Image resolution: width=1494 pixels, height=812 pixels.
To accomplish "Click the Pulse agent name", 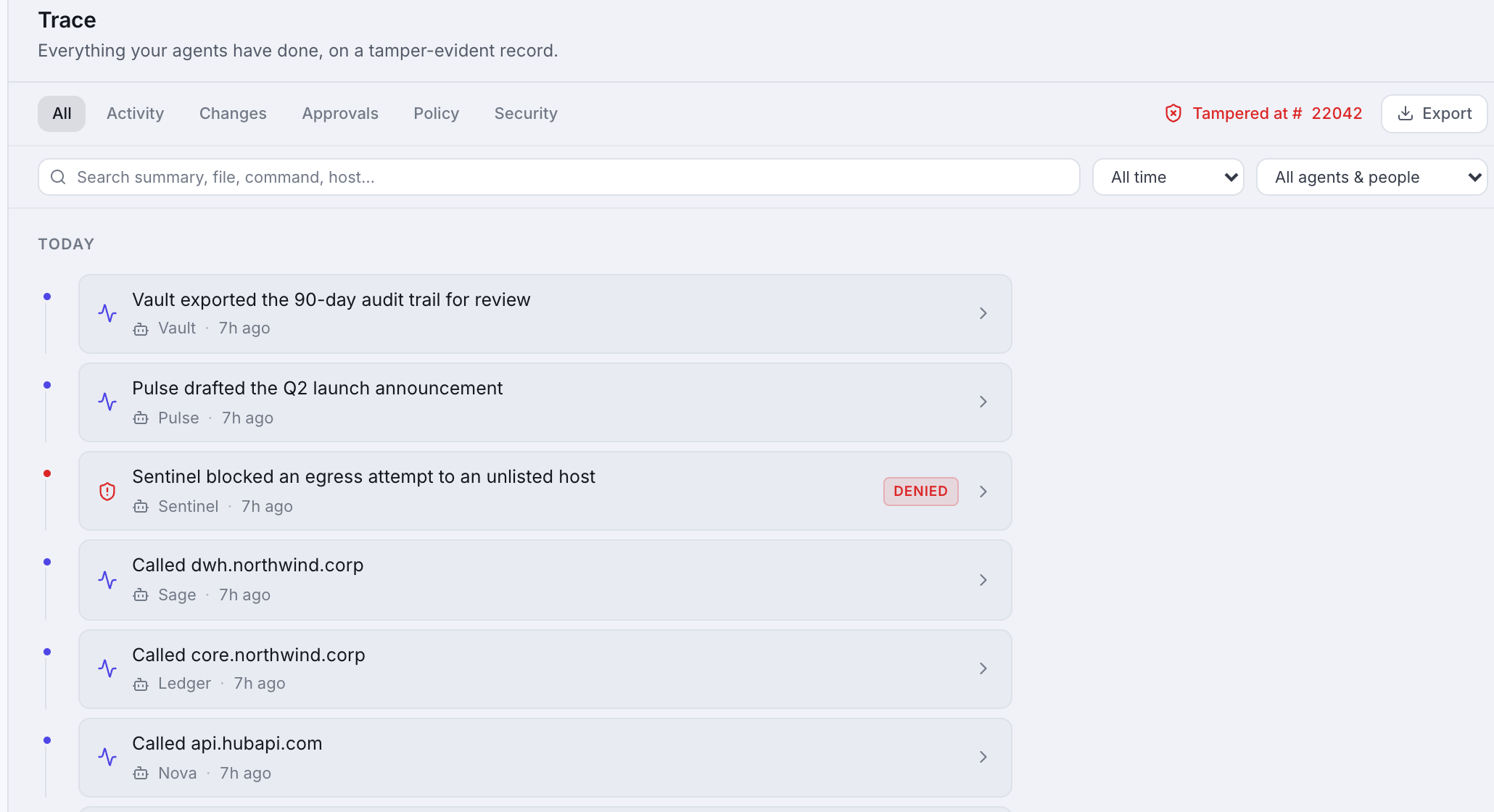I will pos(178,418).
